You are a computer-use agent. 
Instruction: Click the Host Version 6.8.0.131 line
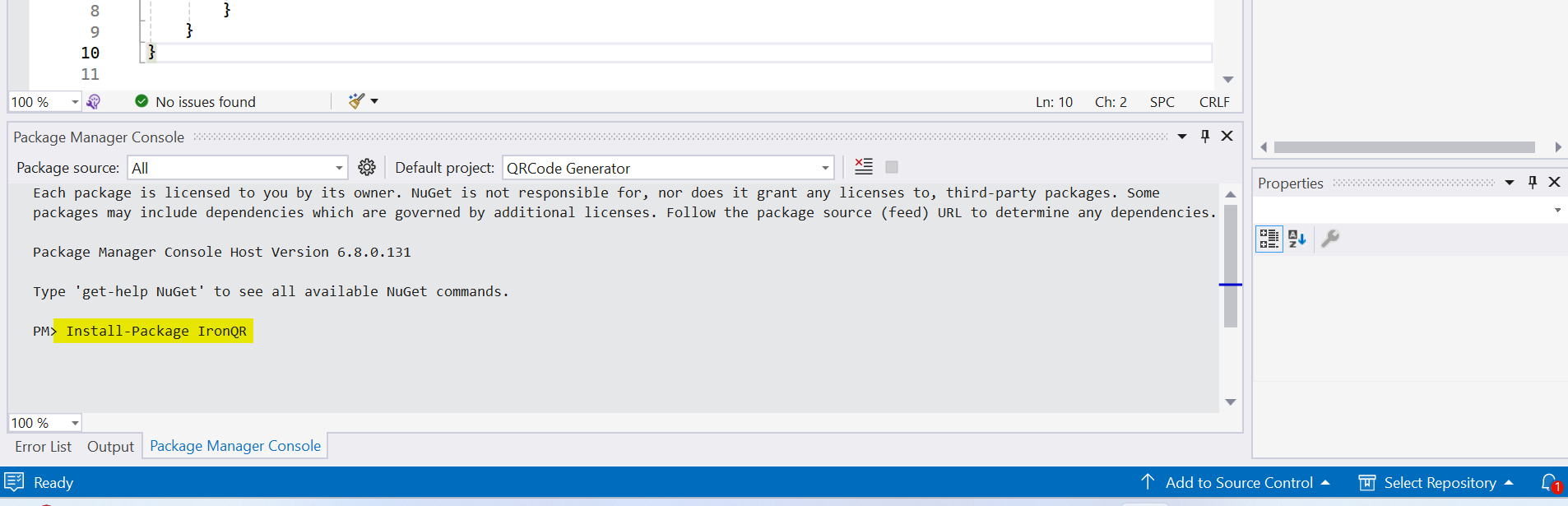(222, 252)
